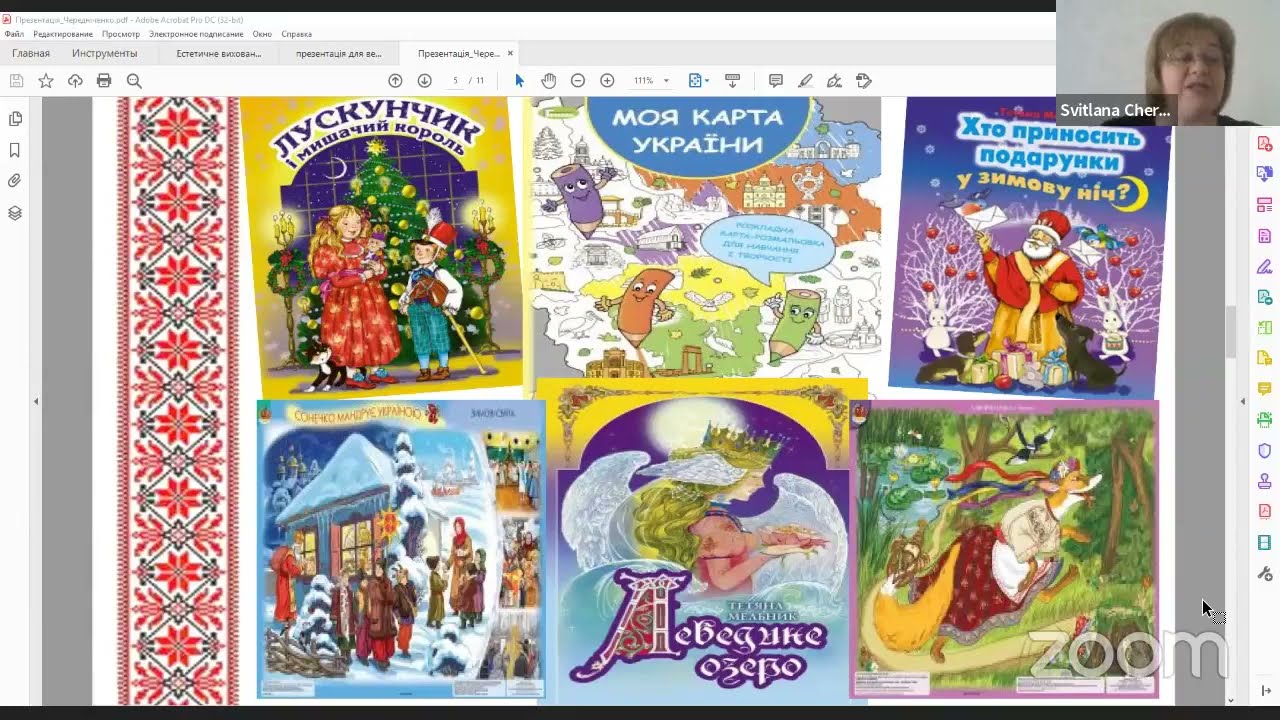Open the Combine Files tool

click(1265, 174)
